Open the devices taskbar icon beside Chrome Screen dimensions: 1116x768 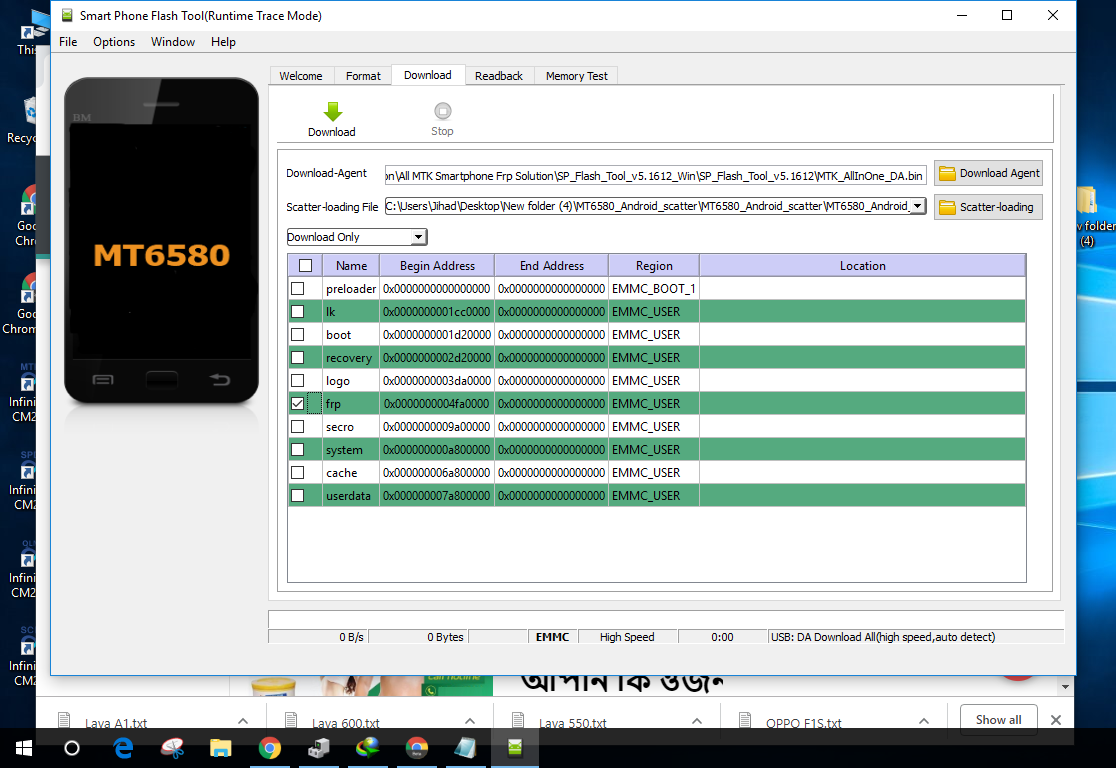pyautogui.click(x=318, y=748)
